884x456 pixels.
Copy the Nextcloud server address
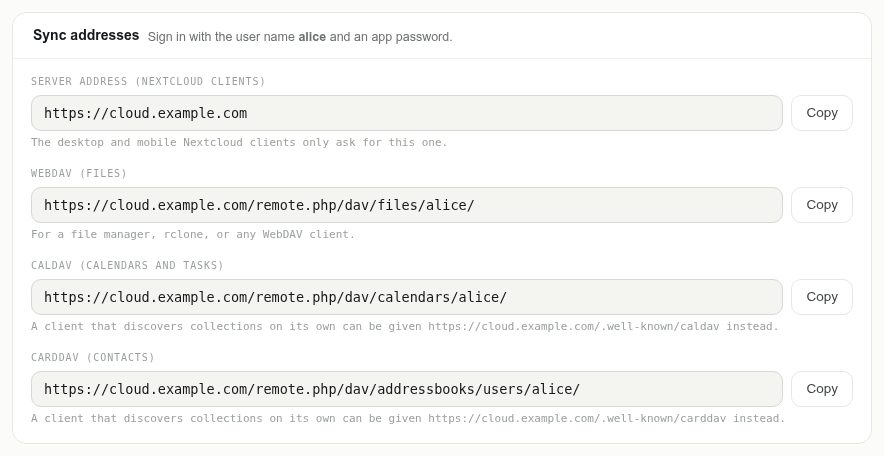coord(821,113)
